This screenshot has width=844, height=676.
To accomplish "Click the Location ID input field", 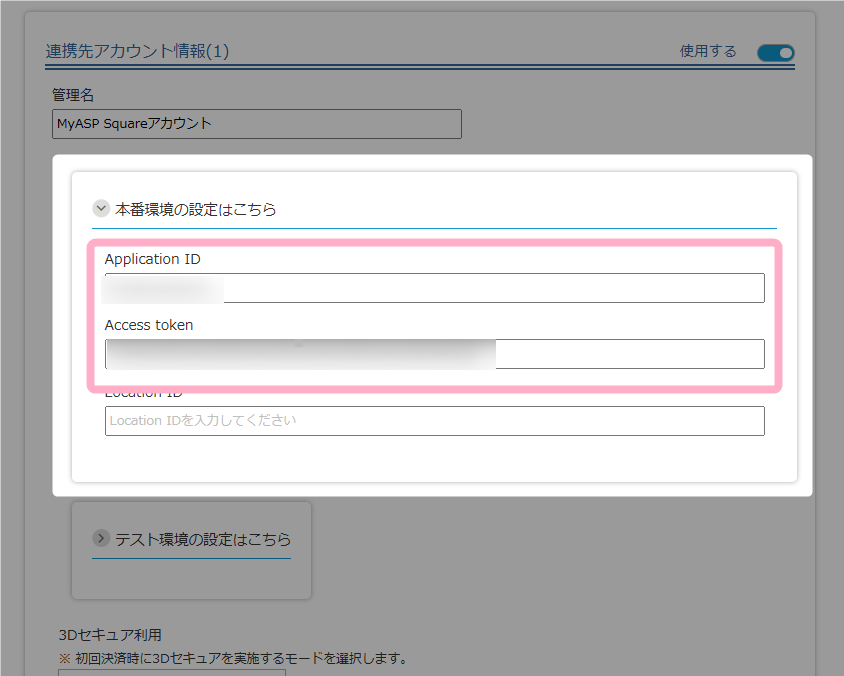I will click(434, 421).
